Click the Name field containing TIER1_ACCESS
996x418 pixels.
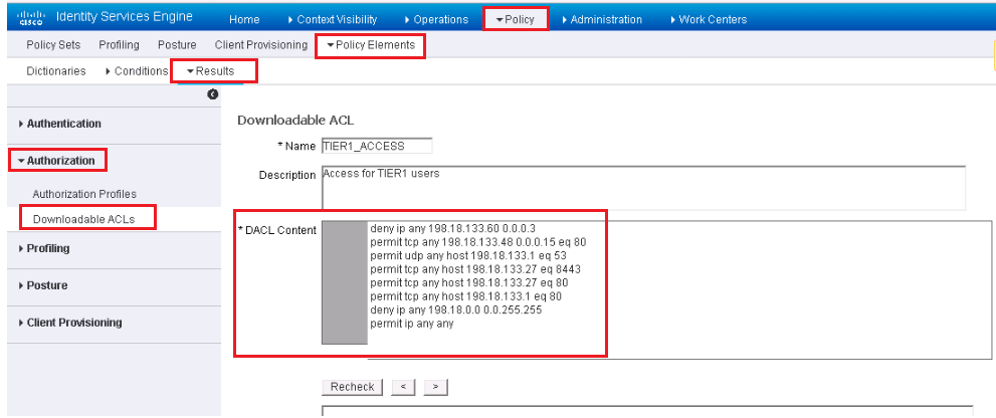[377, 146]
